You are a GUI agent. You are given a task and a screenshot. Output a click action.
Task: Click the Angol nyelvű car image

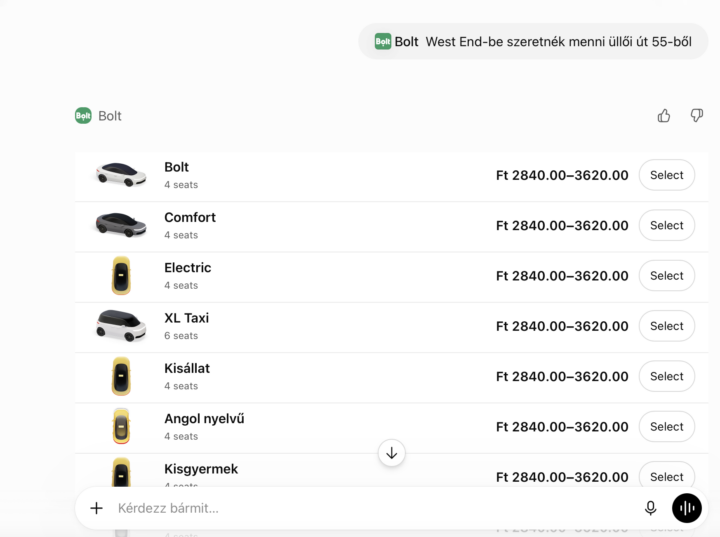(x=121, y=426)
